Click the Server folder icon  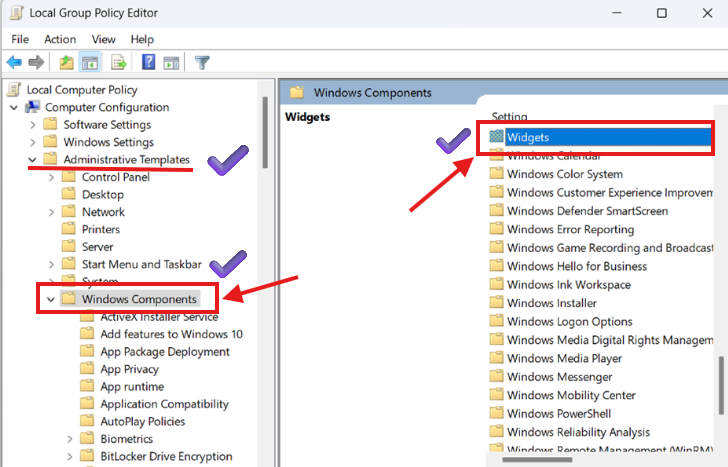68,246
